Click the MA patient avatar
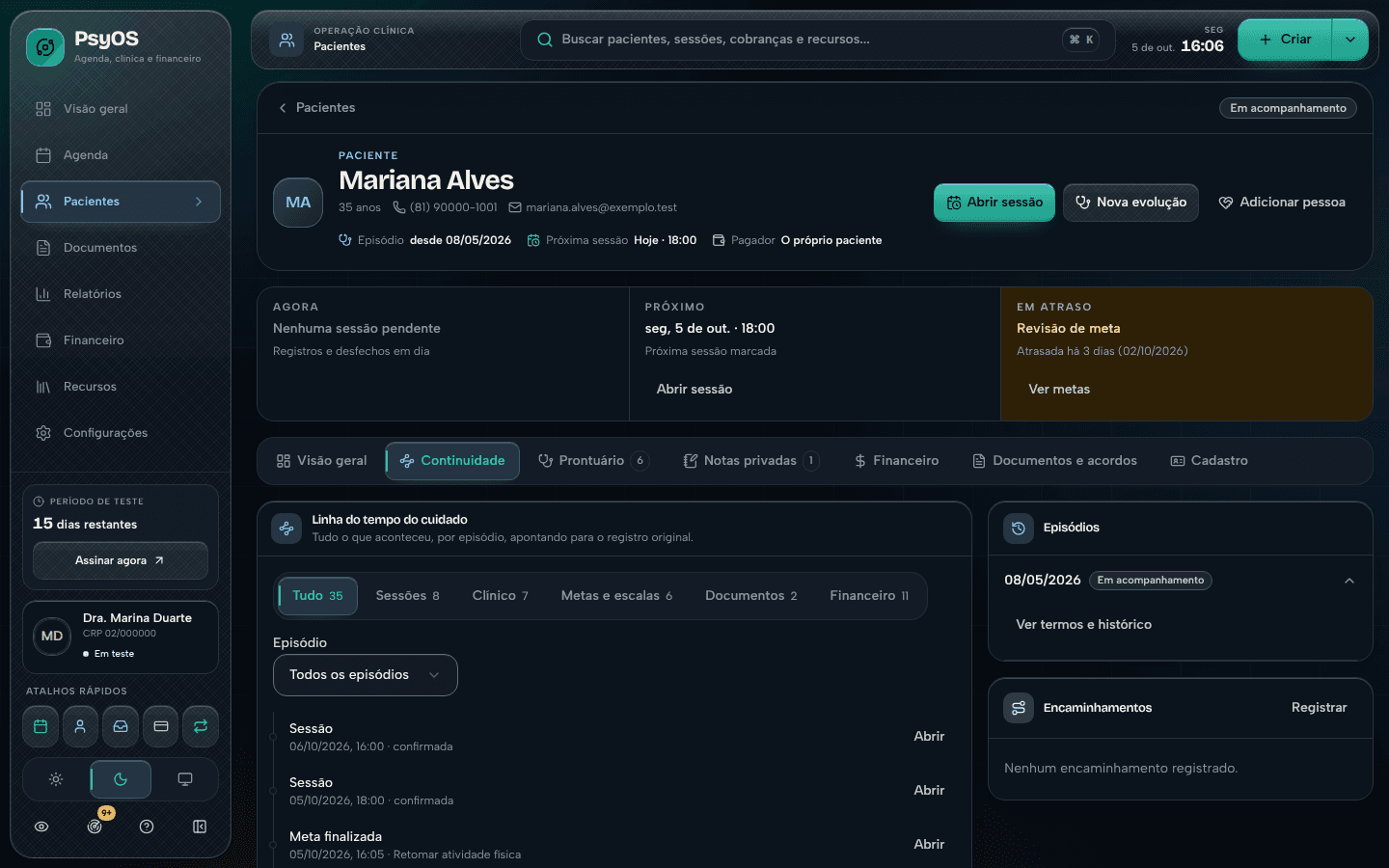 point(298,203)
